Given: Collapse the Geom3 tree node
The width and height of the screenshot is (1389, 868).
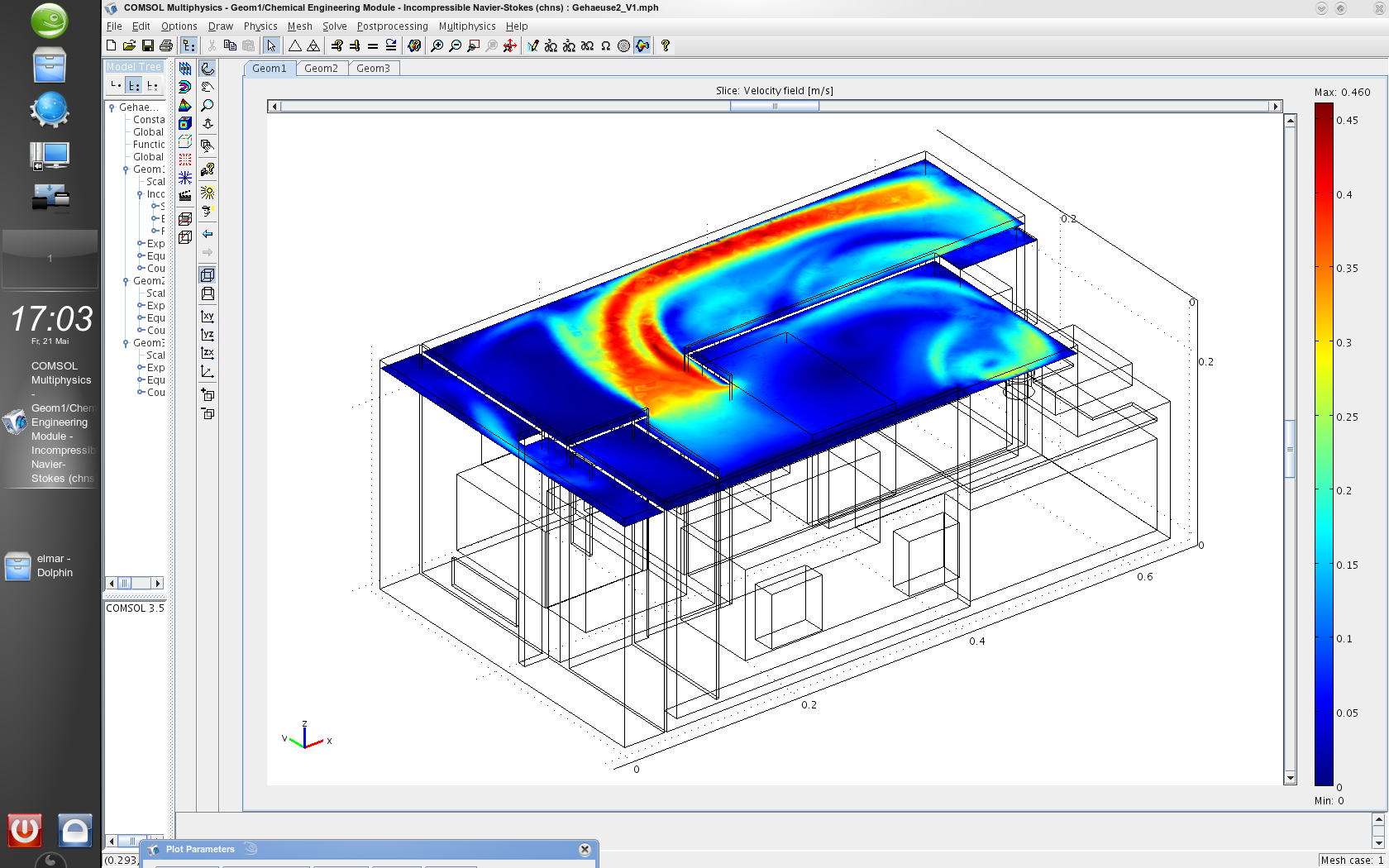Looking at the screenshot, I should coord(126,343).
